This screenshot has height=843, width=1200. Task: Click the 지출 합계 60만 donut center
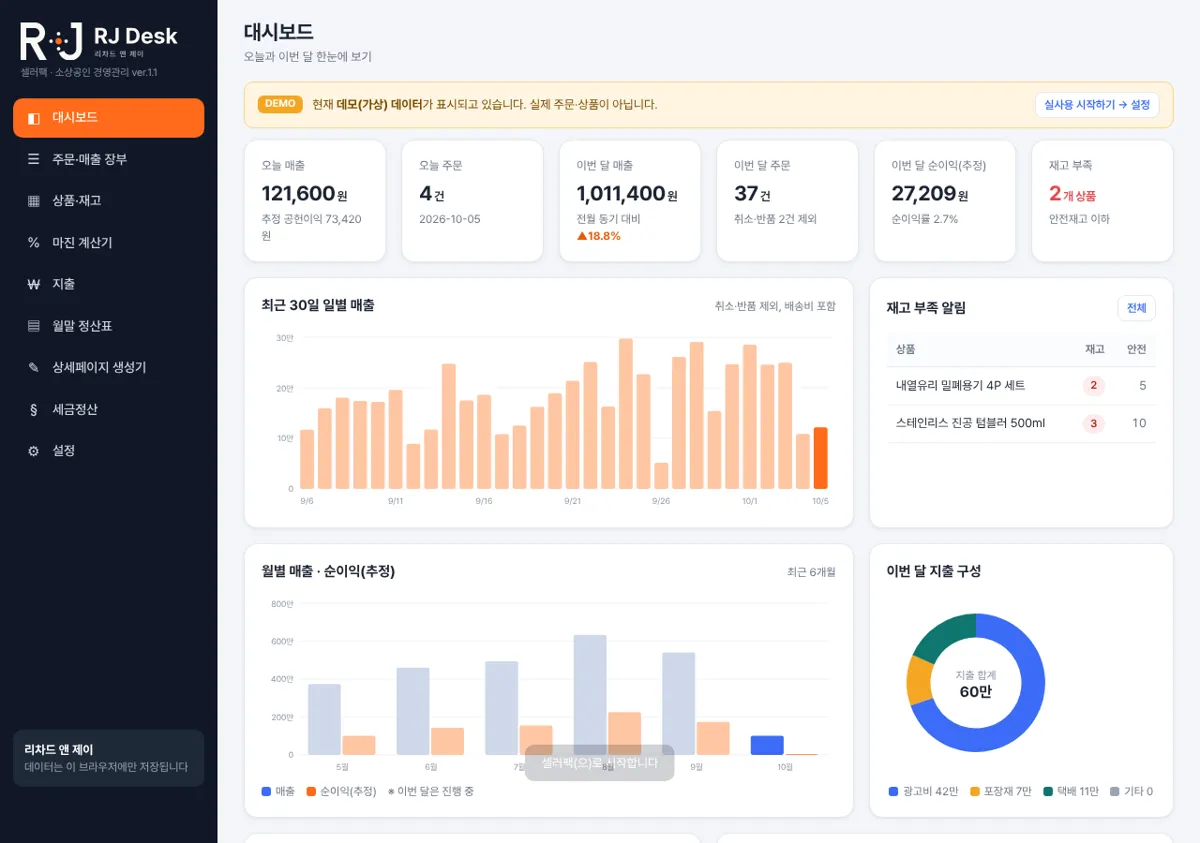pos(976,684)
